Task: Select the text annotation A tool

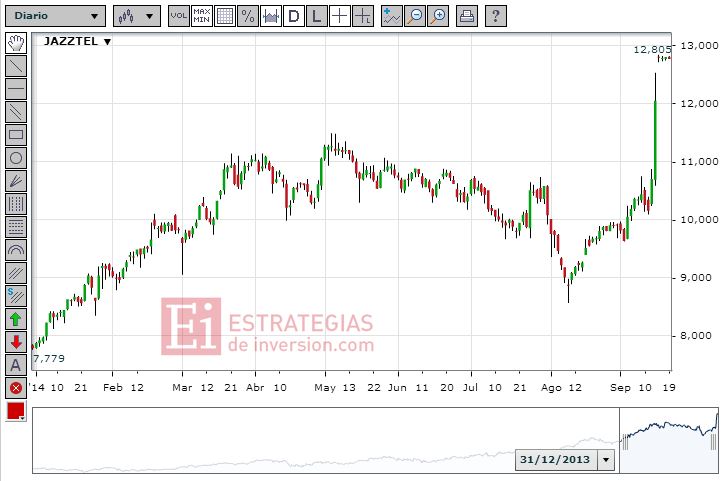Action: coord(16,365)
